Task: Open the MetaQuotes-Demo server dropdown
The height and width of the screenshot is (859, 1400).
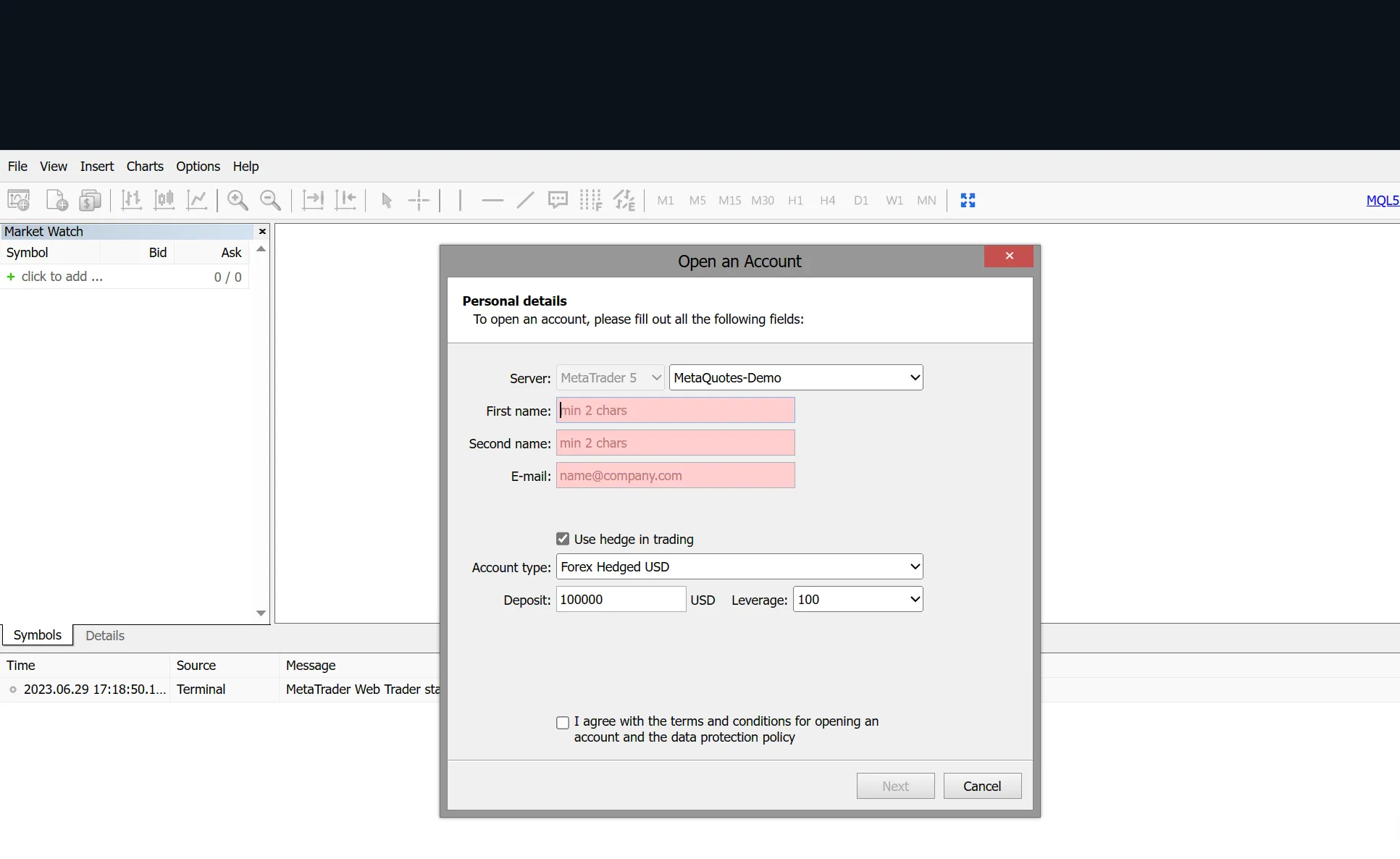Action: 796,377
